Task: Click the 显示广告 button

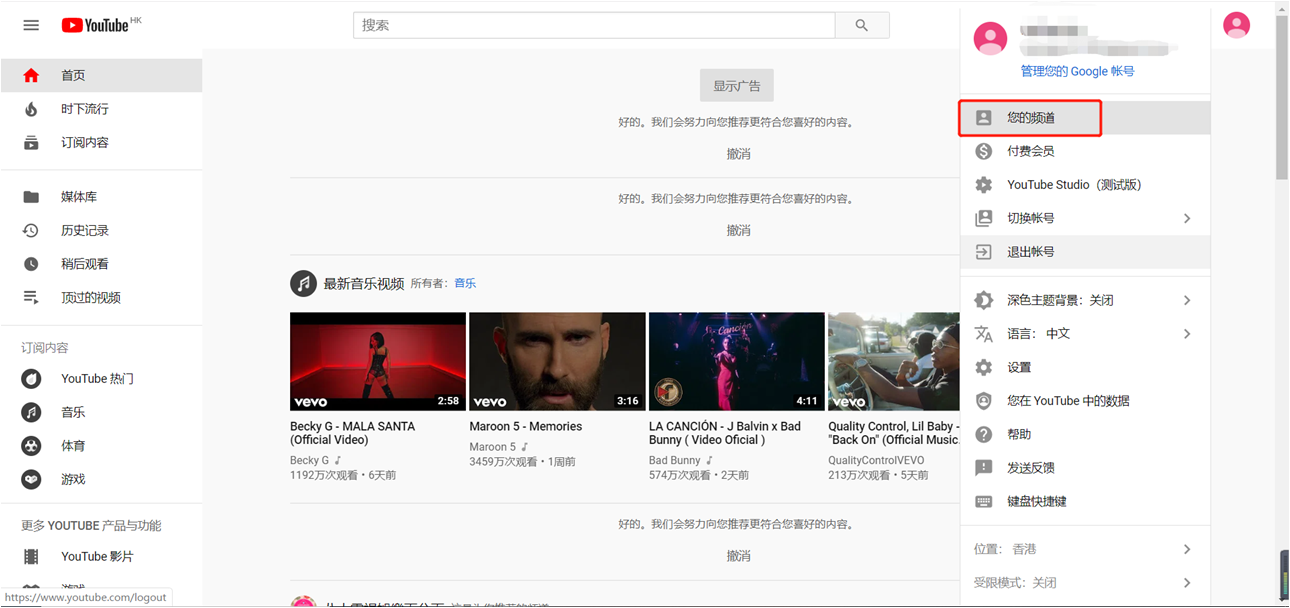Action: tap(737, 86)
